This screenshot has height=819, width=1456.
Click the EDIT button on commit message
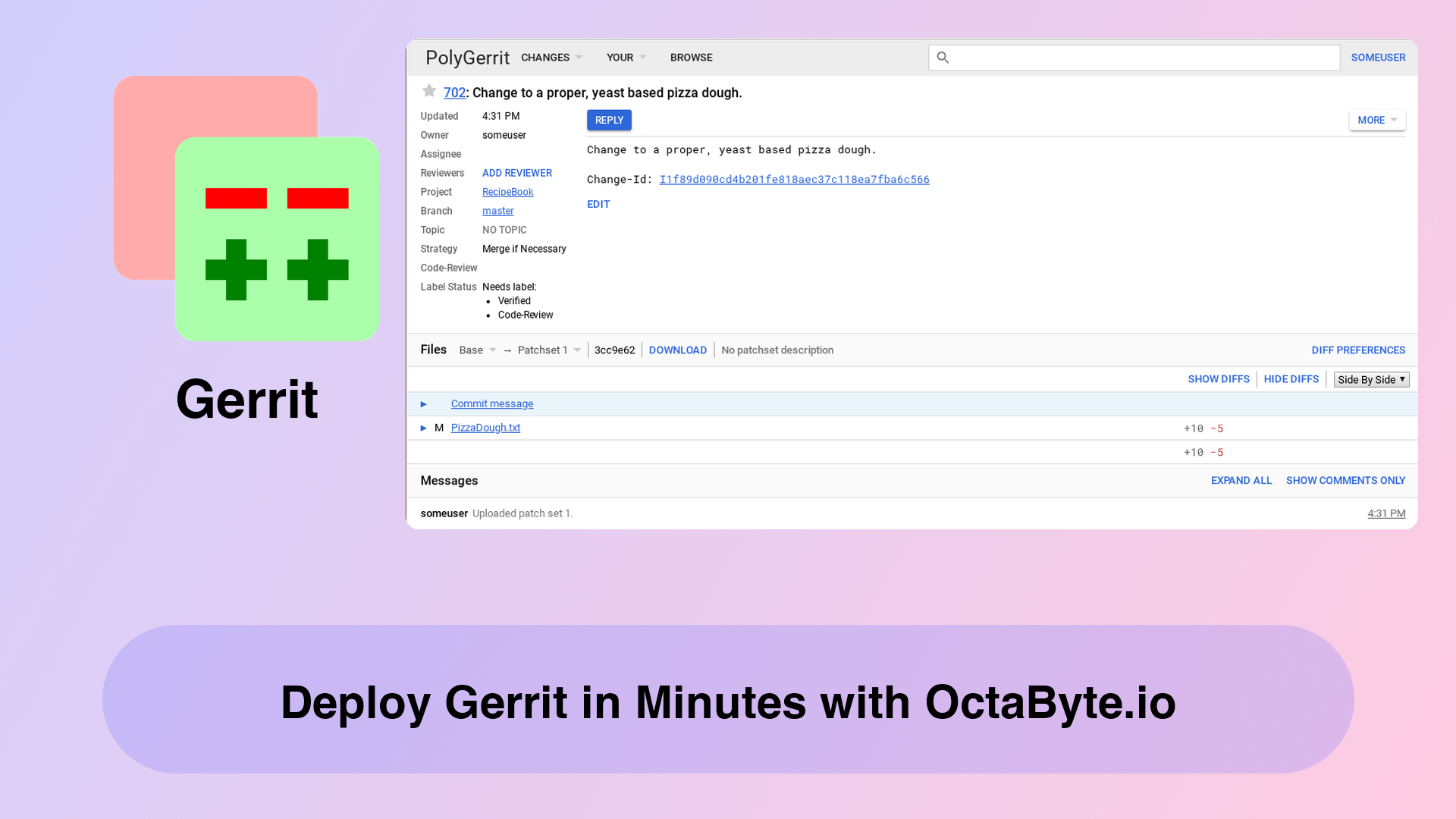(x=599, y=204)
